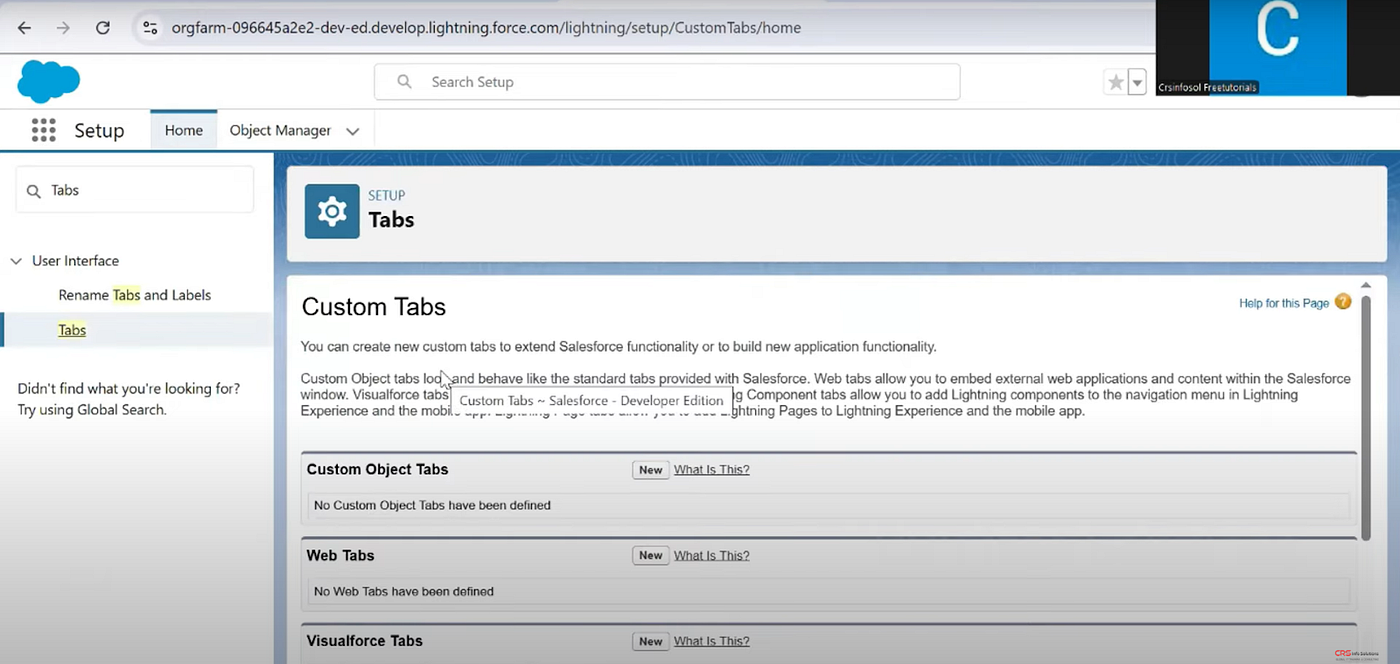
Task: Click the browser address bar URL
Action: 486,28
